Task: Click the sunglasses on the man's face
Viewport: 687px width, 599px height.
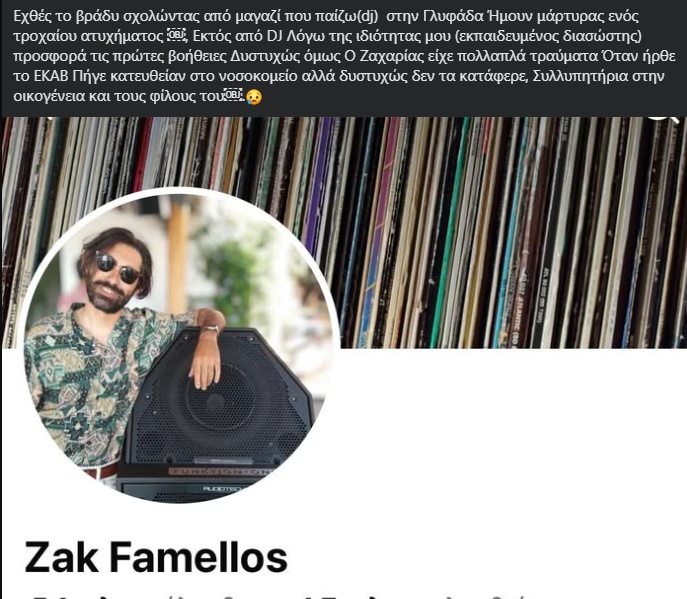Action: 117,268
